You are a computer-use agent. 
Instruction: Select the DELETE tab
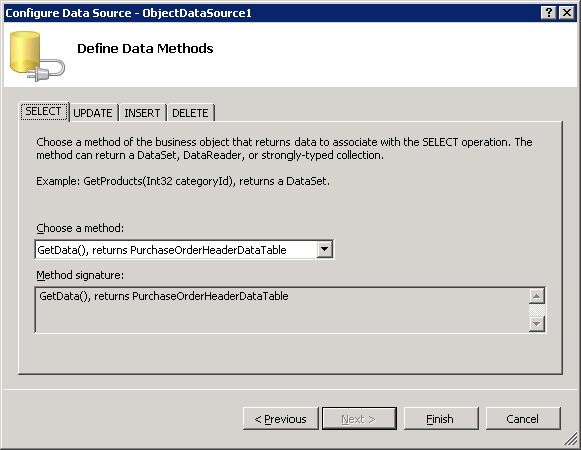[x=190, y=113]
